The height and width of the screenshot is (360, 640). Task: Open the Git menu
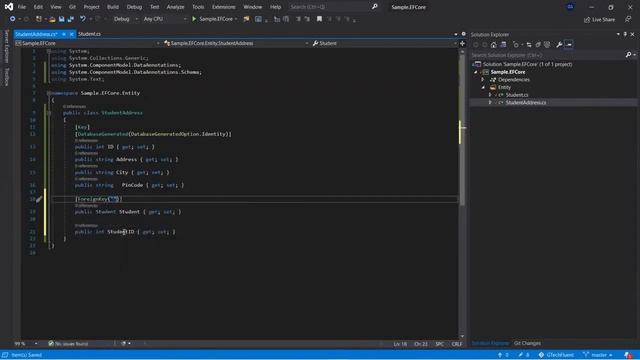pos(72,7)
